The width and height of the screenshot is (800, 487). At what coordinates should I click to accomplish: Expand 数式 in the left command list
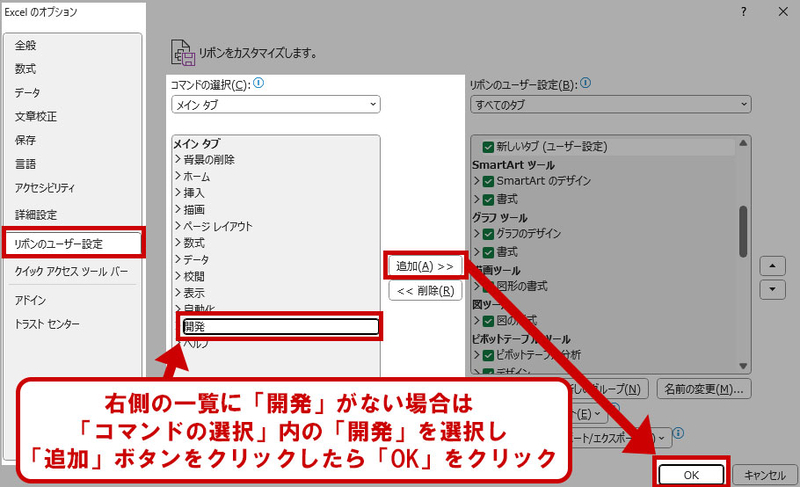(x=178, y=243)
